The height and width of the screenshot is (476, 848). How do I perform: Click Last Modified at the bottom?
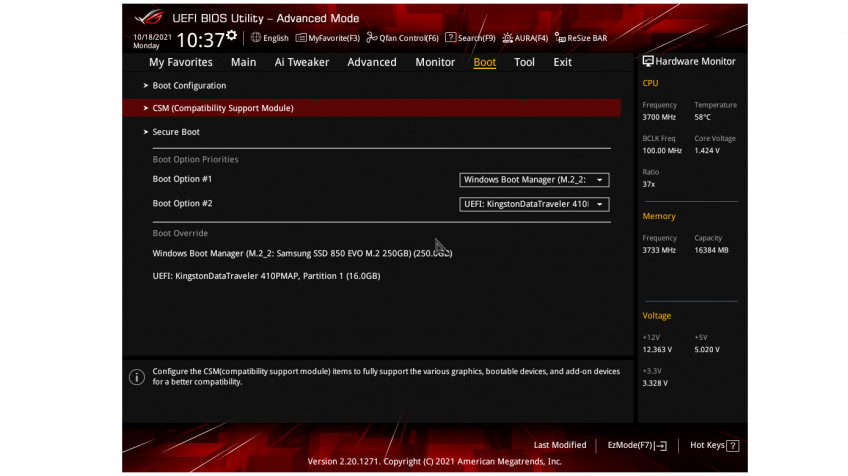click(560, 445)
